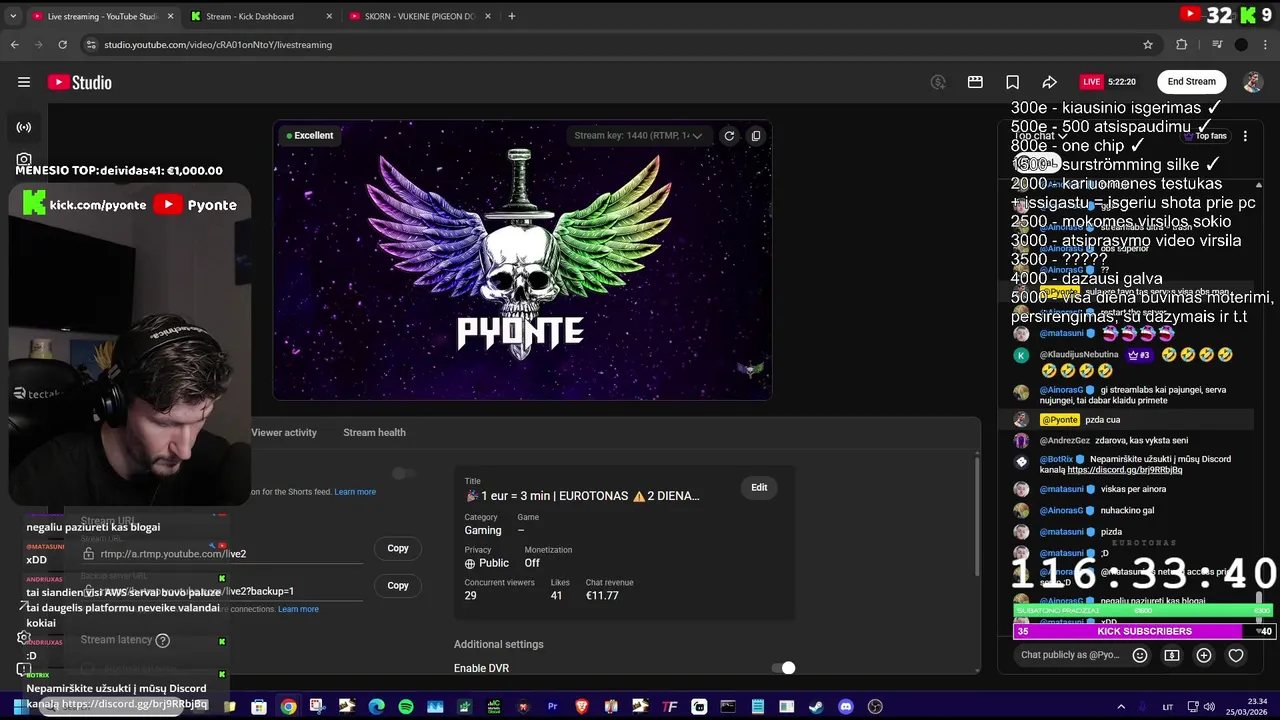
Task: Click the Excellent connection status
Action: [x=310, y=135]
